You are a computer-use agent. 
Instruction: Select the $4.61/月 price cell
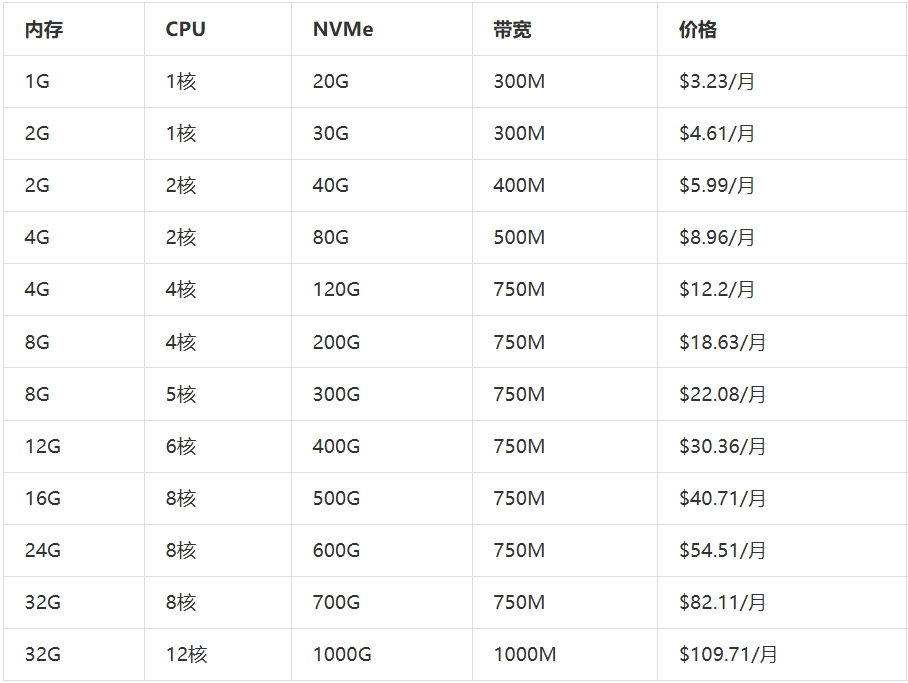coord(717,134)
